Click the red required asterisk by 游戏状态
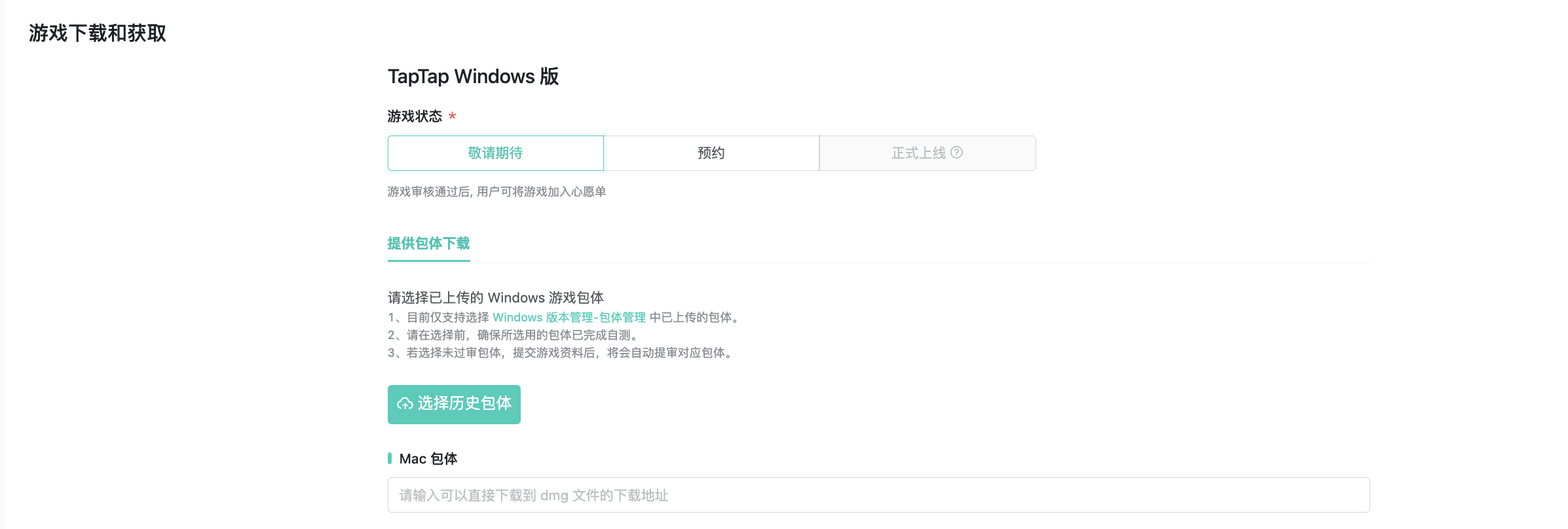 [452, 117]
